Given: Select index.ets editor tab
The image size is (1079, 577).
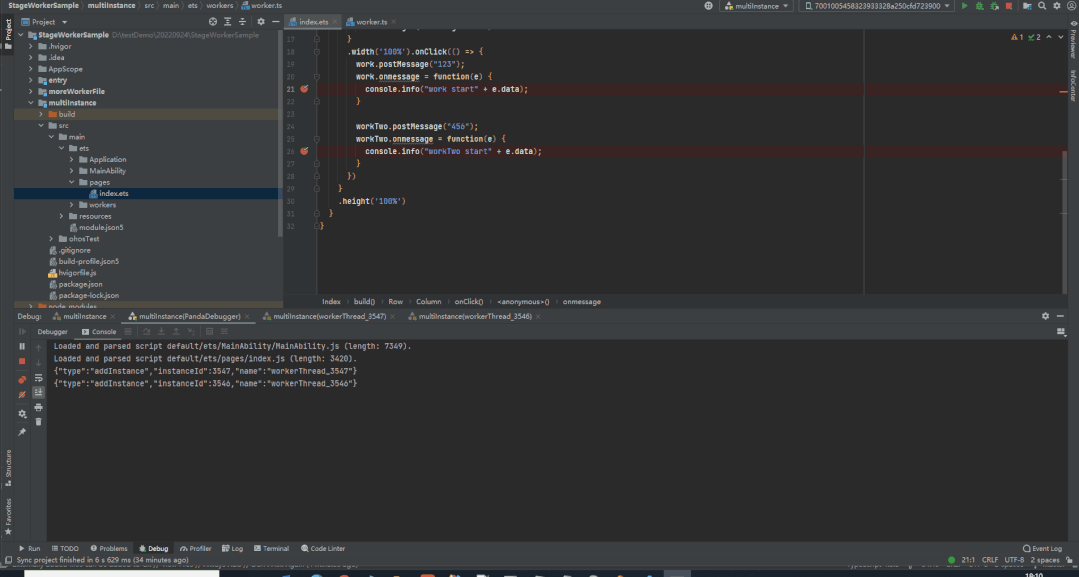Looking at the screenshot, I should coord(313,22).
